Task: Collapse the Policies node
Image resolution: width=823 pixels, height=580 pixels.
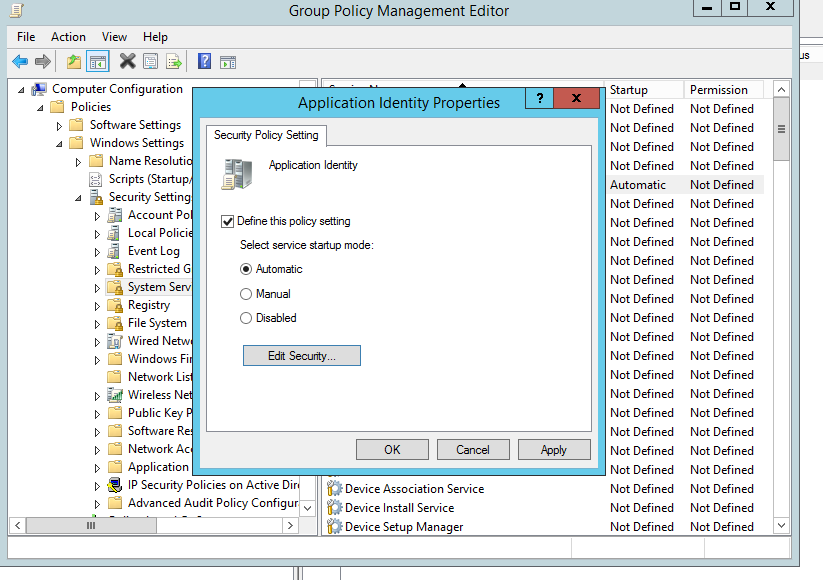Action: (x=40, y=108)
